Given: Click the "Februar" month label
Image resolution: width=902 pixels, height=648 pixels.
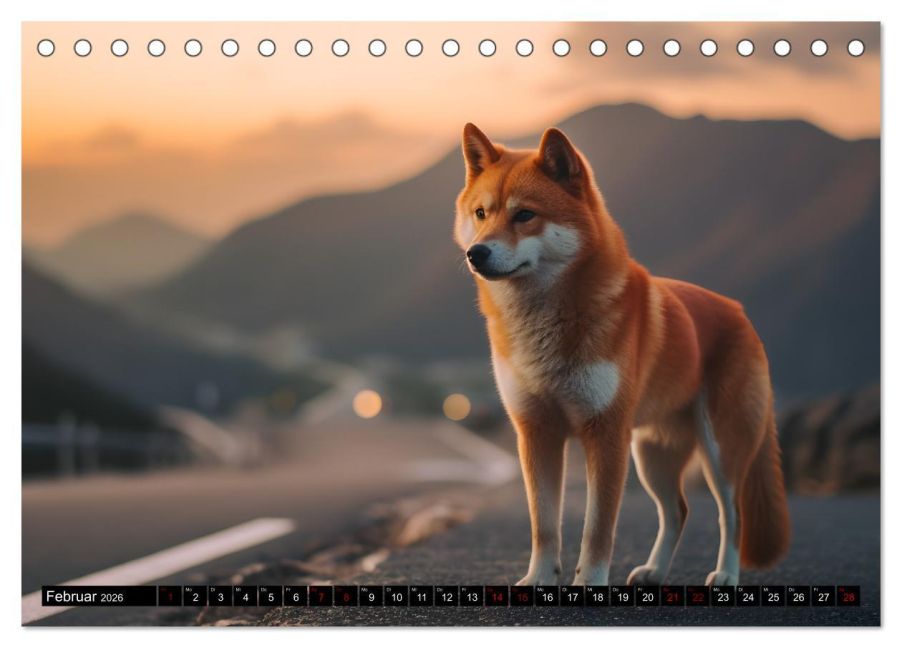Looking at the screenshot, I should coord(71,596).
